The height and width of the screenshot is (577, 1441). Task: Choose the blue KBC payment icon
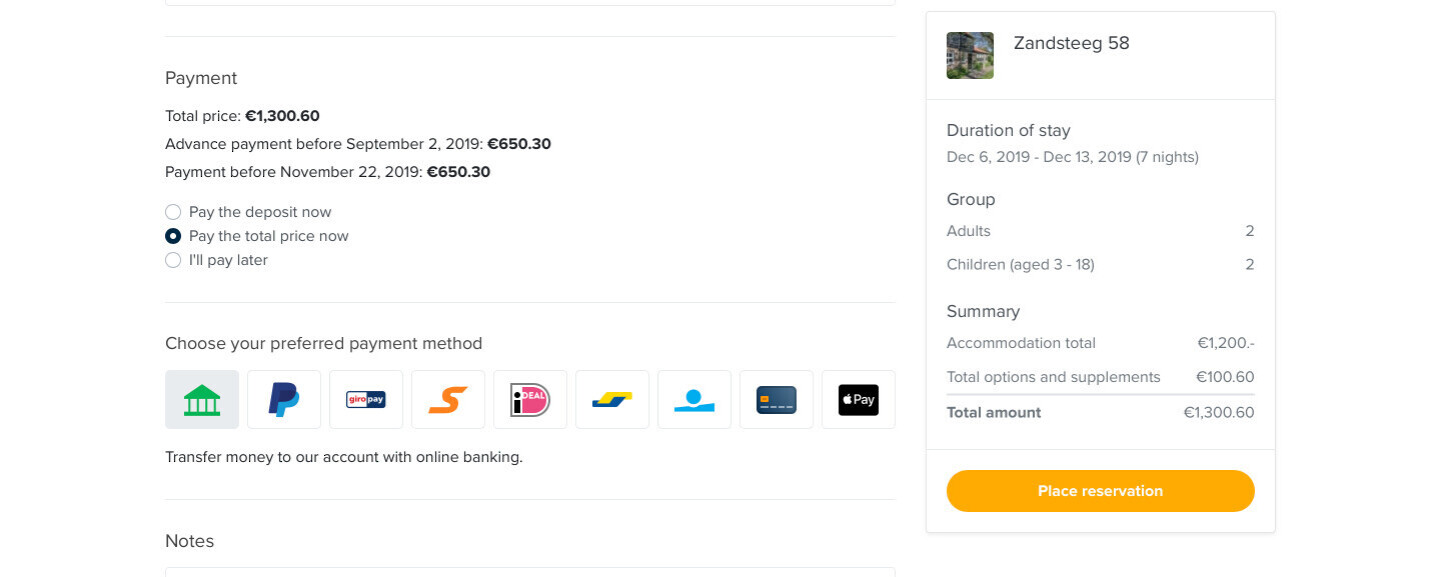[694, 400]
